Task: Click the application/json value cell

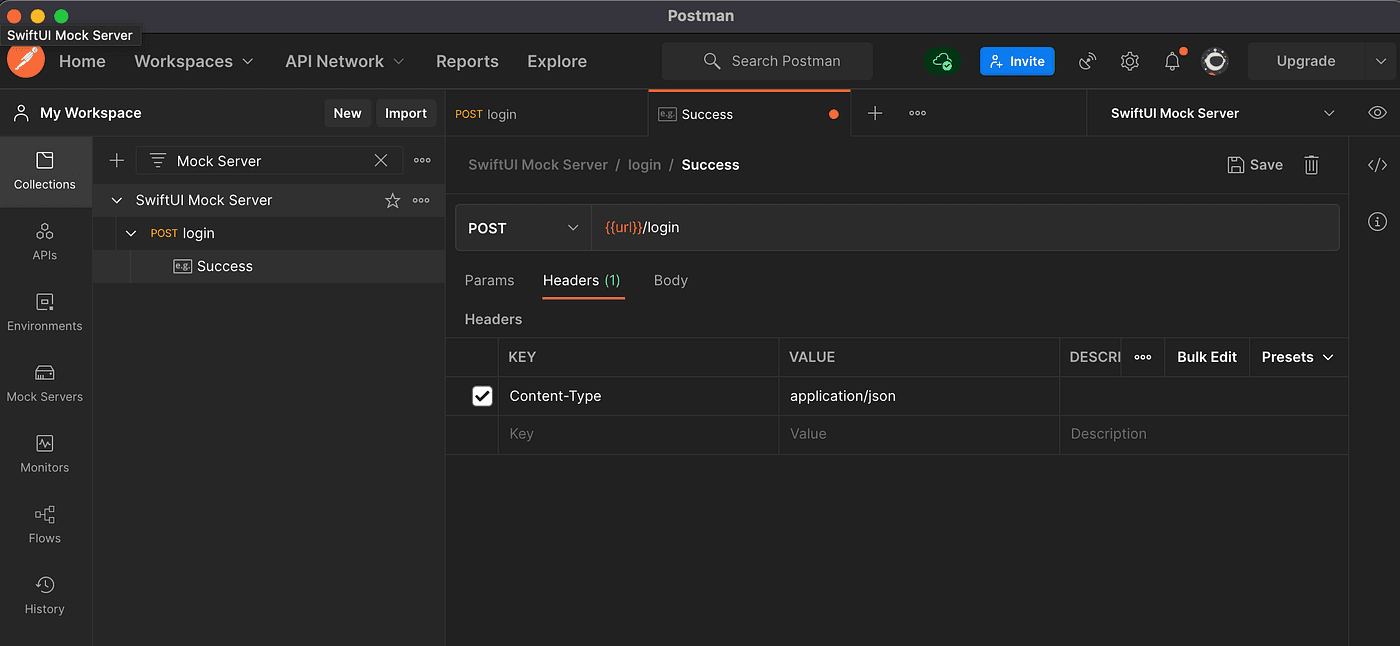Action: [x=919, y=396]
